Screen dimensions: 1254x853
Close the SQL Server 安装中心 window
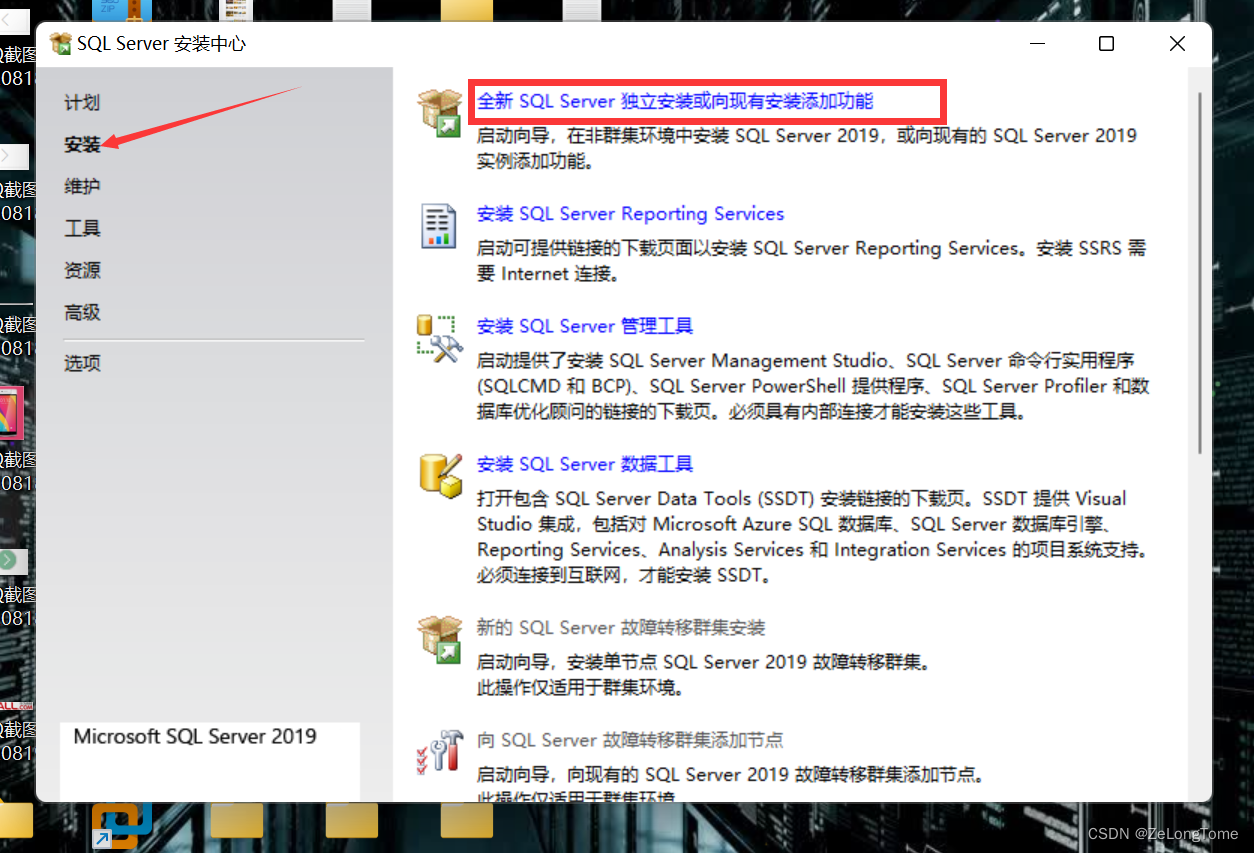tap(1177, 44)
